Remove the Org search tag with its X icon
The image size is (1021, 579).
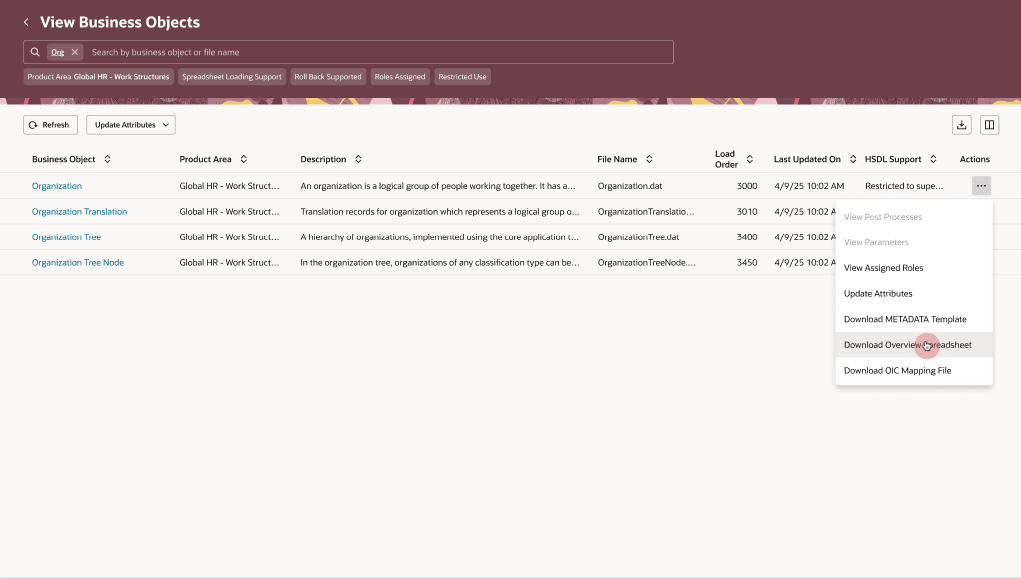tap(77, 51)
